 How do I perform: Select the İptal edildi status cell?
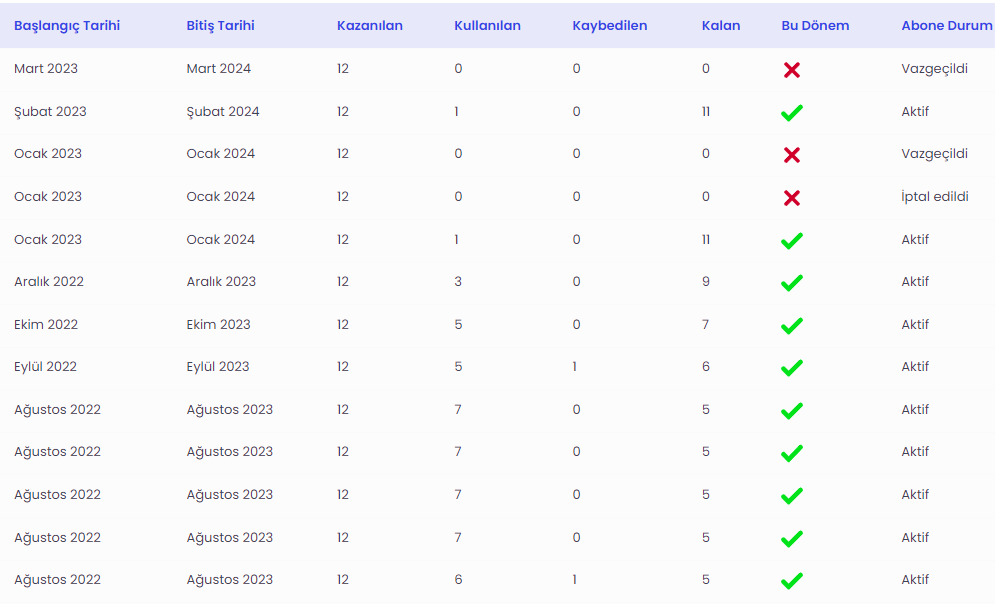(935, 197)
